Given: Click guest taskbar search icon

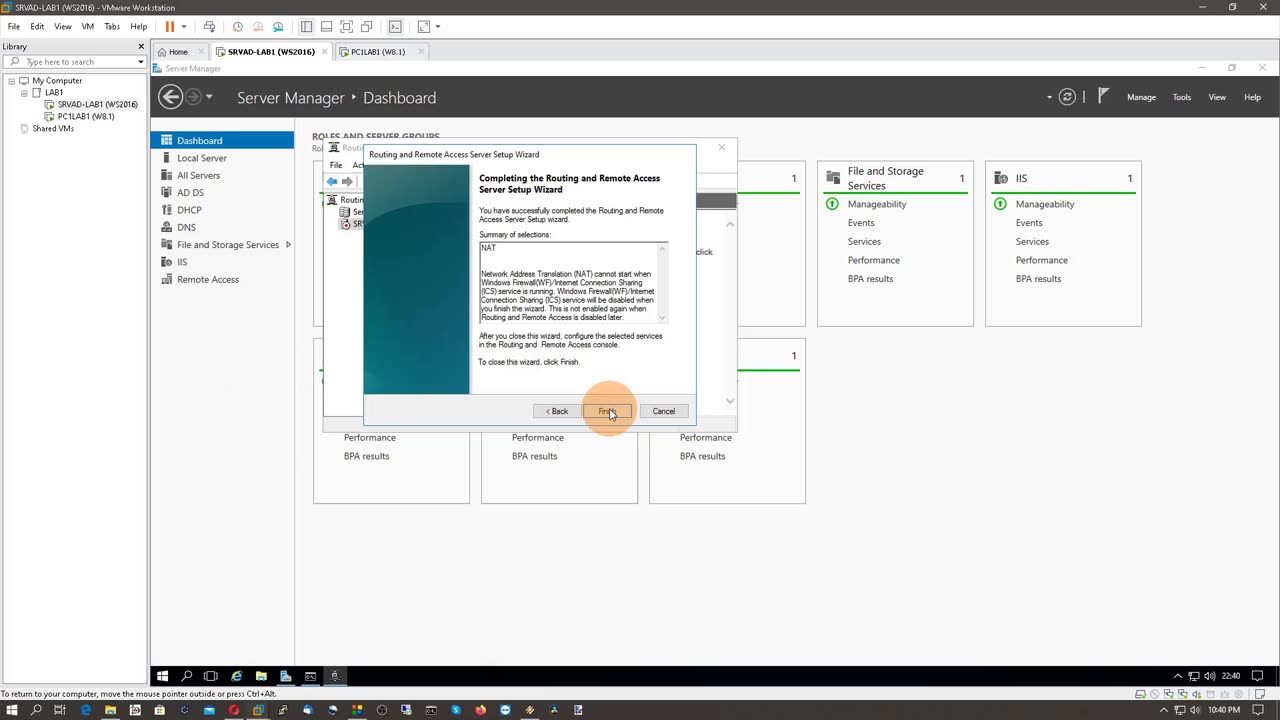Looking at the screenshot, I should [x=186, y=676].
